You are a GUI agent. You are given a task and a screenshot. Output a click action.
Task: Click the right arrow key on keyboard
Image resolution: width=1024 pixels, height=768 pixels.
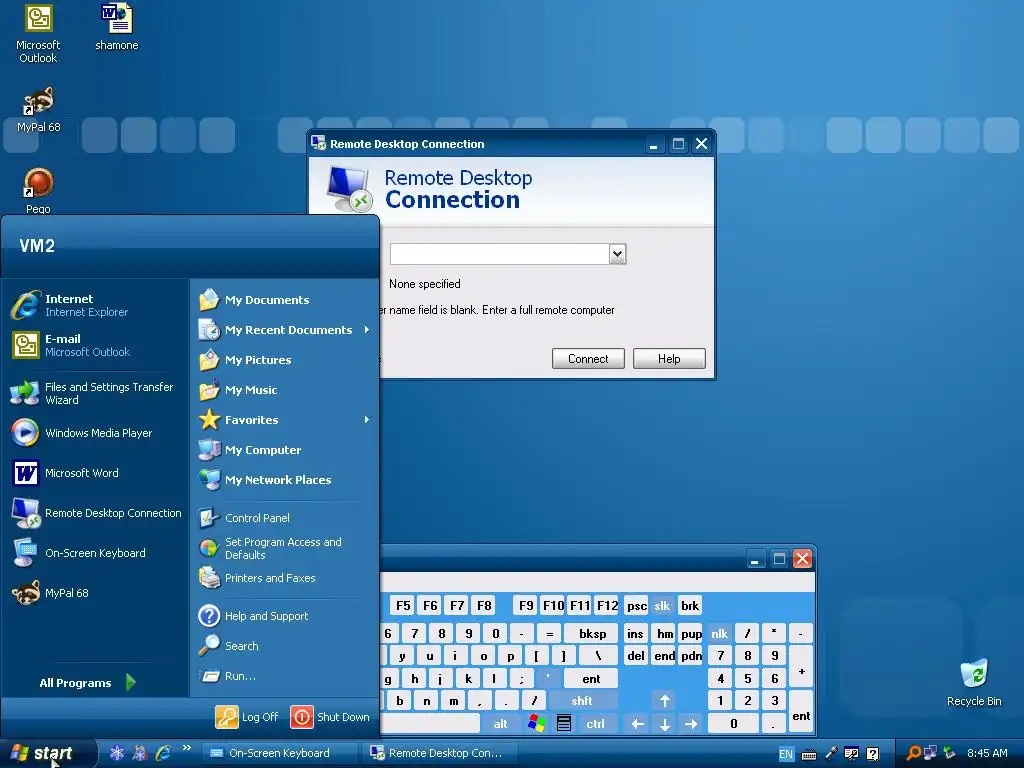[691, 724]
